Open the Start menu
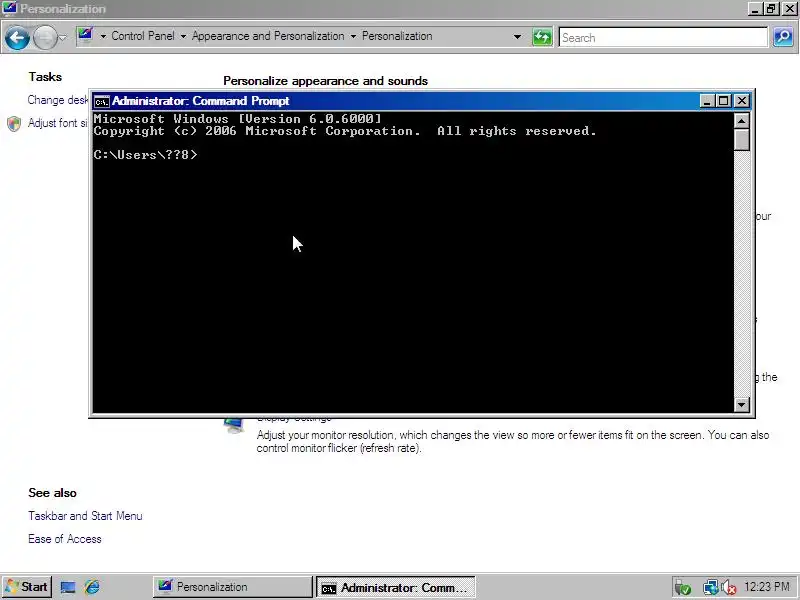800x600 pixels. 27,587
